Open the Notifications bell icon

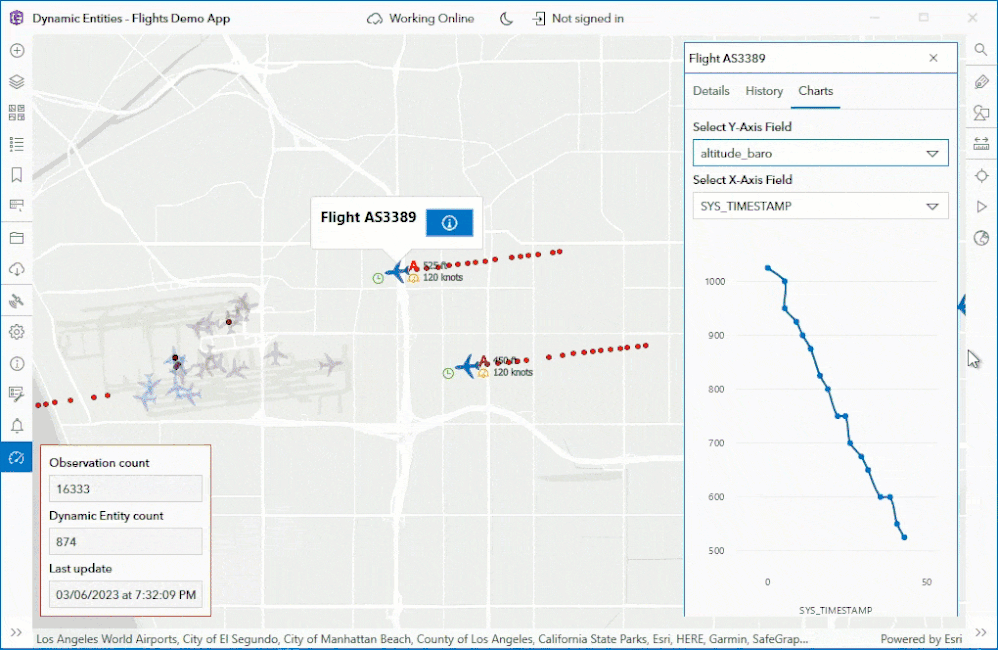17,426
